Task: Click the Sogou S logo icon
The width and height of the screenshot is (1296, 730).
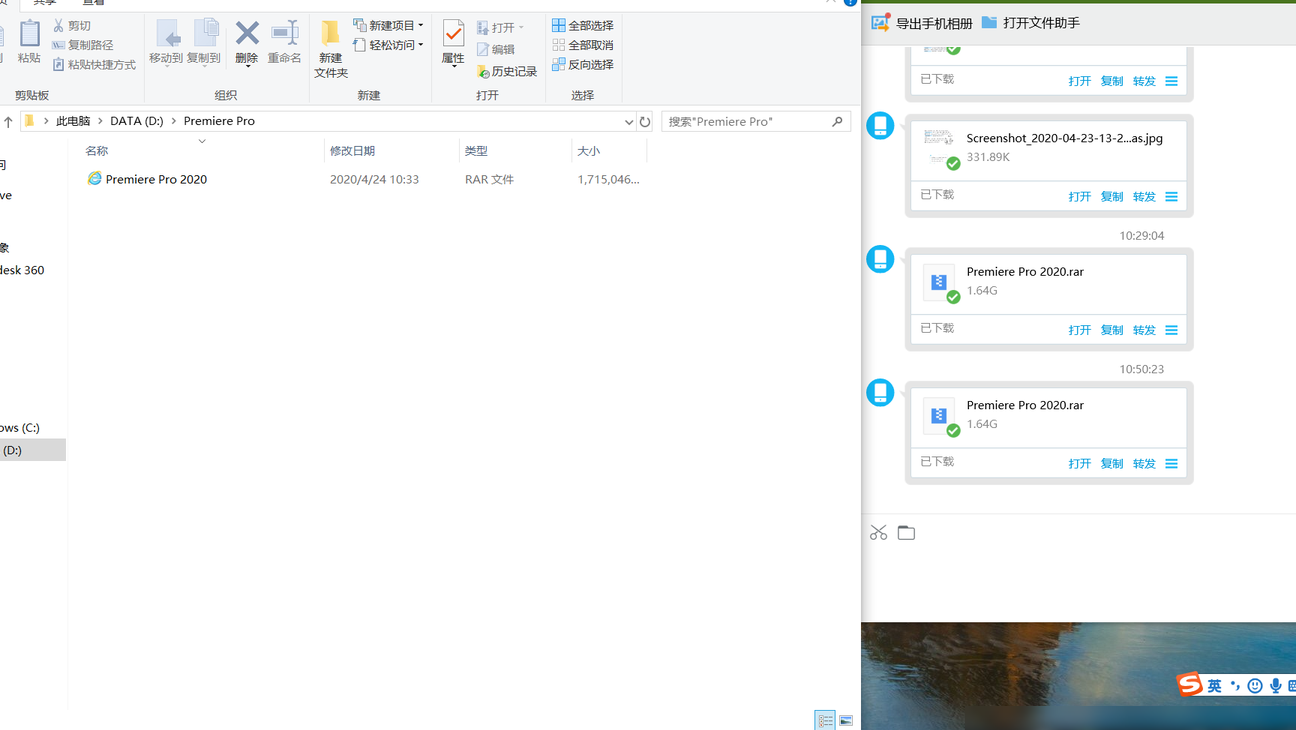Action: pos(1189,684)
